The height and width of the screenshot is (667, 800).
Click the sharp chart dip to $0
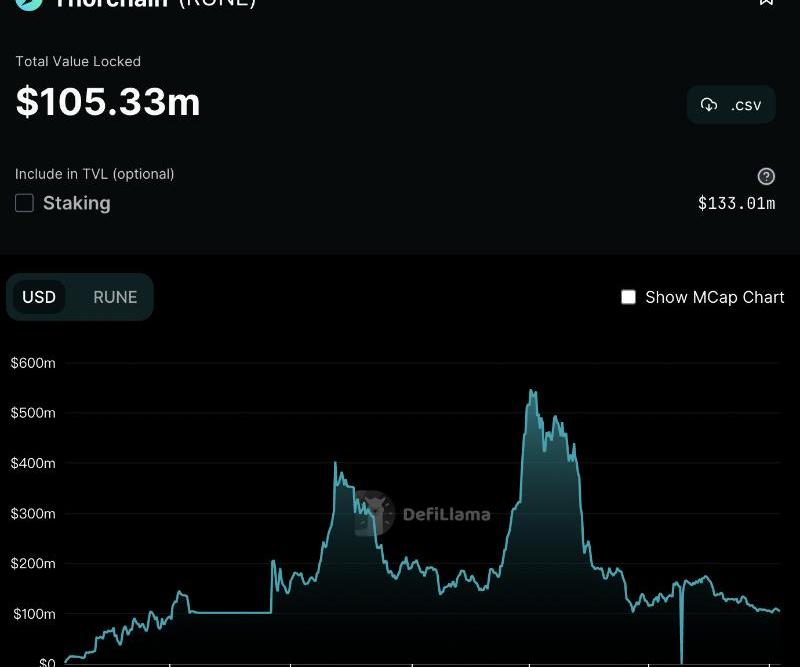tap(682, 658)
